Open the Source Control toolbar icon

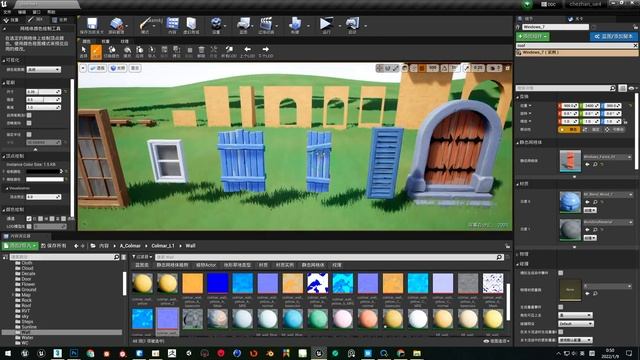tap(116, 25)
